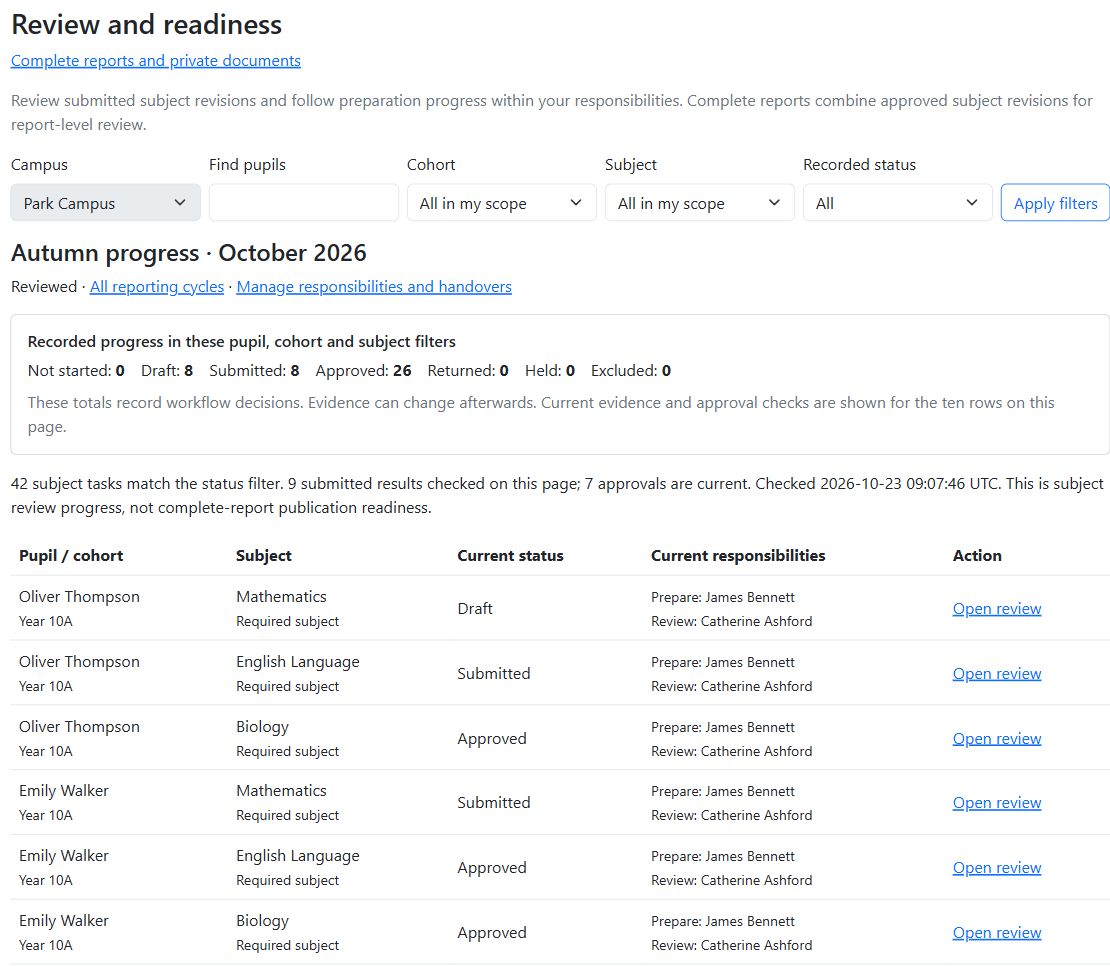
Task: Click the Pupil / cohort column header
Action: (x=71, y=556)
